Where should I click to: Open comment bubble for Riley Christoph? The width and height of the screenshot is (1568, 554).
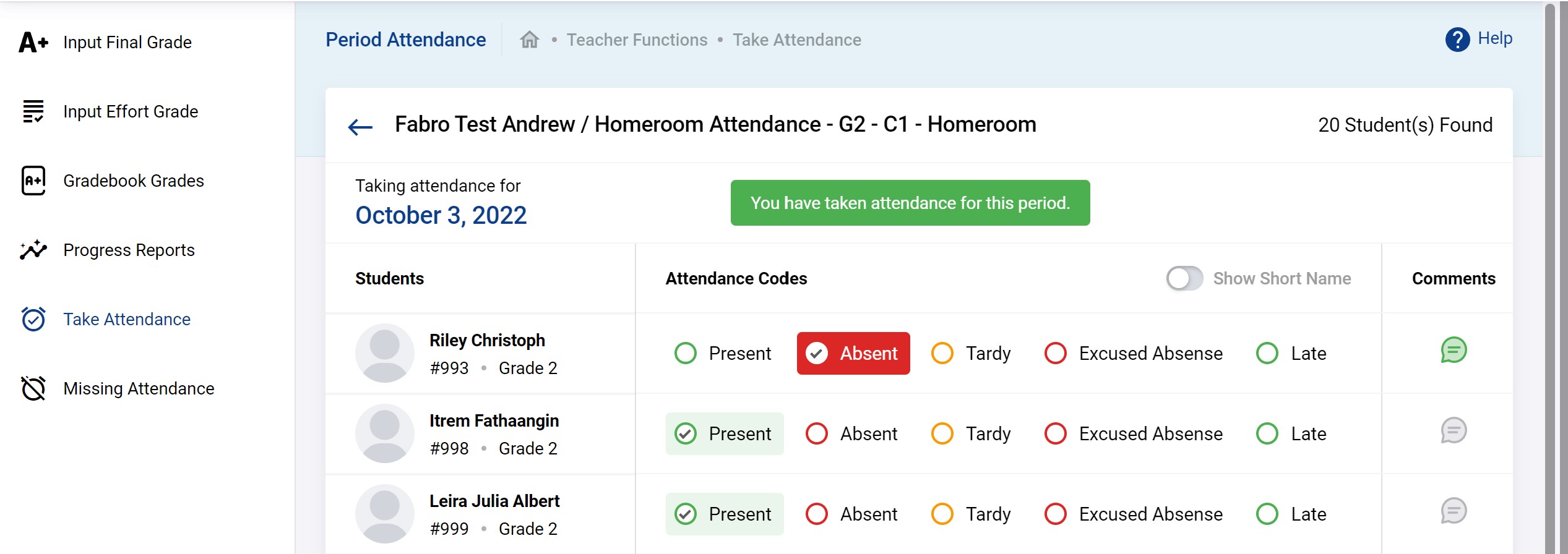click(1453, 351)
